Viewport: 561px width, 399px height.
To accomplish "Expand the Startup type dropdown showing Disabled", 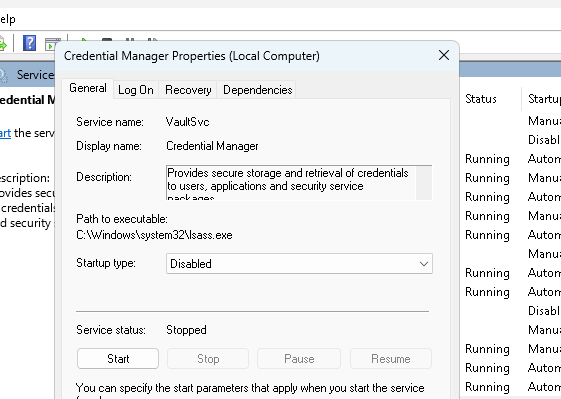I will [299, 264].
